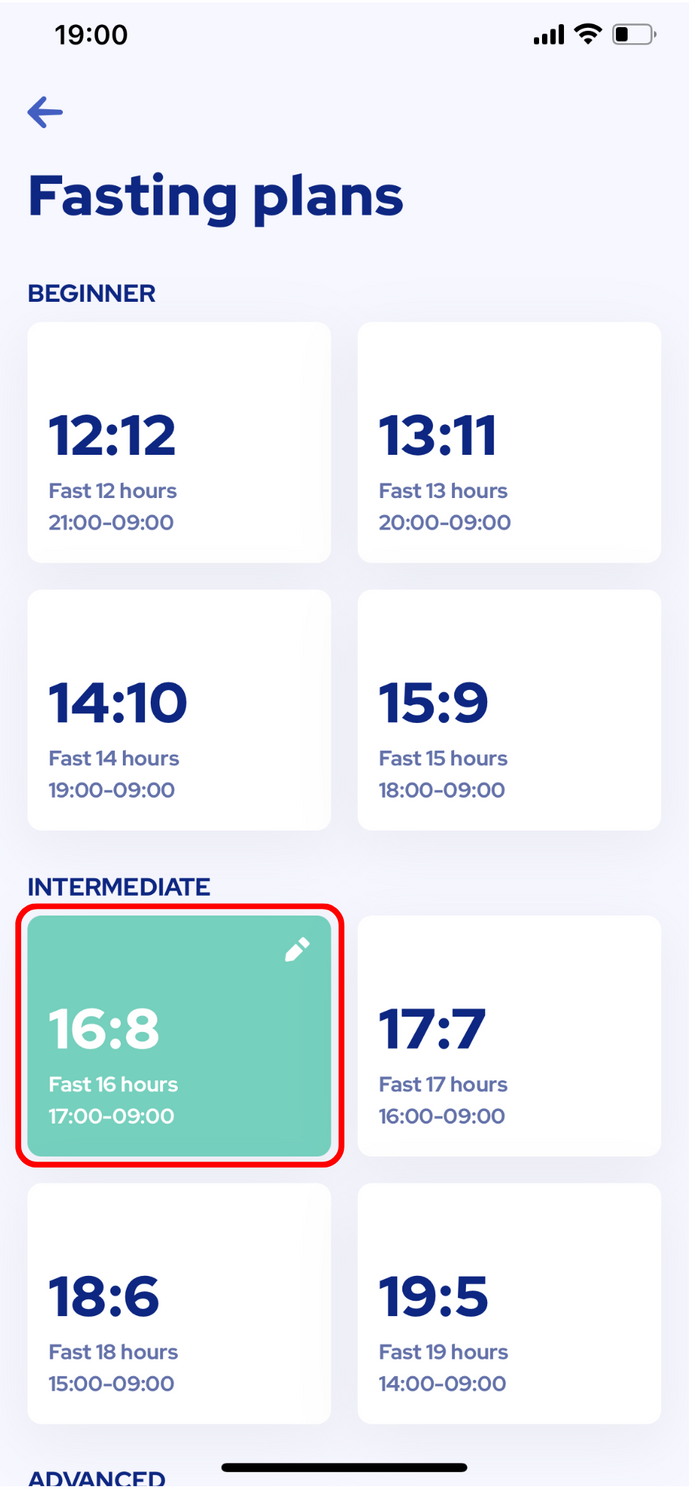Tap the battery indicator icon
Screen dimensions: 692x1500
point(634,35)
